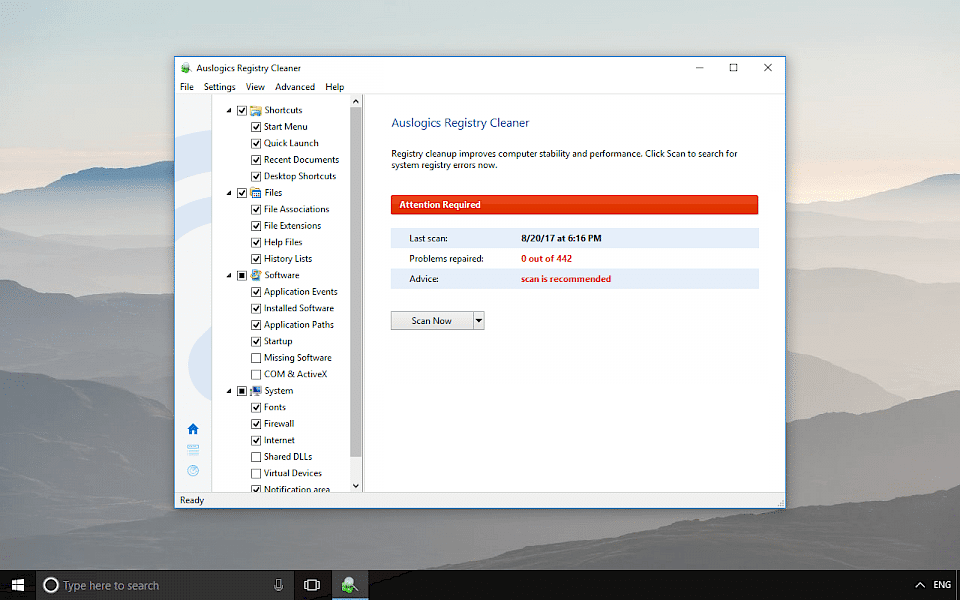The image size is (960, 600).
Task: Toggle the Software category checkbox
Action: (242, 276)
